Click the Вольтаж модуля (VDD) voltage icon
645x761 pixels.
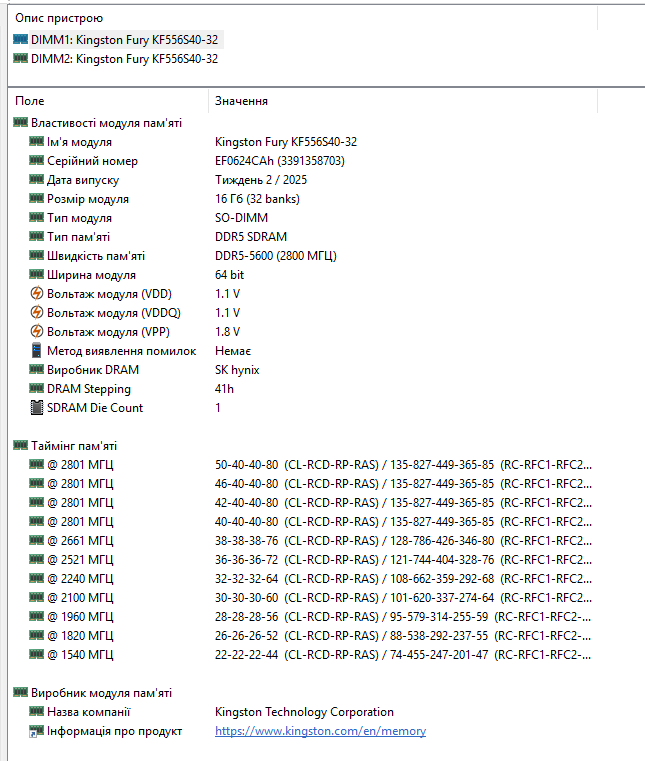tap(37, 294)
